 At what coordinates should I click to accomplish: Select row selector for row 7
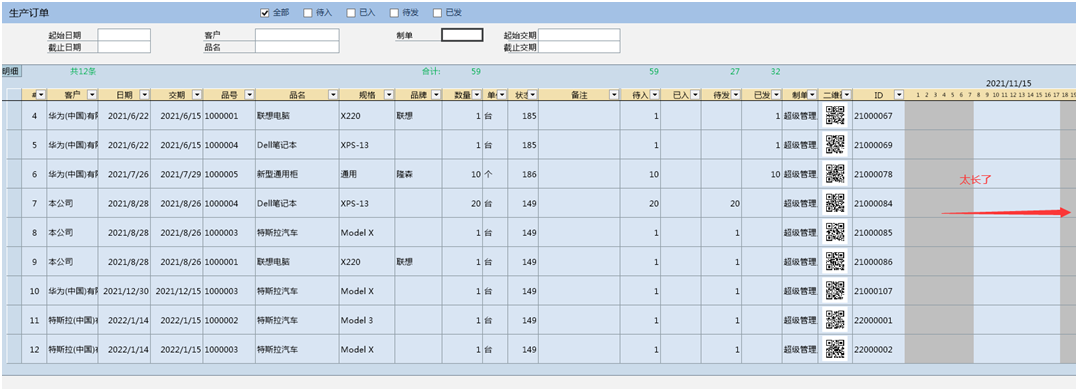click(14, 203)
